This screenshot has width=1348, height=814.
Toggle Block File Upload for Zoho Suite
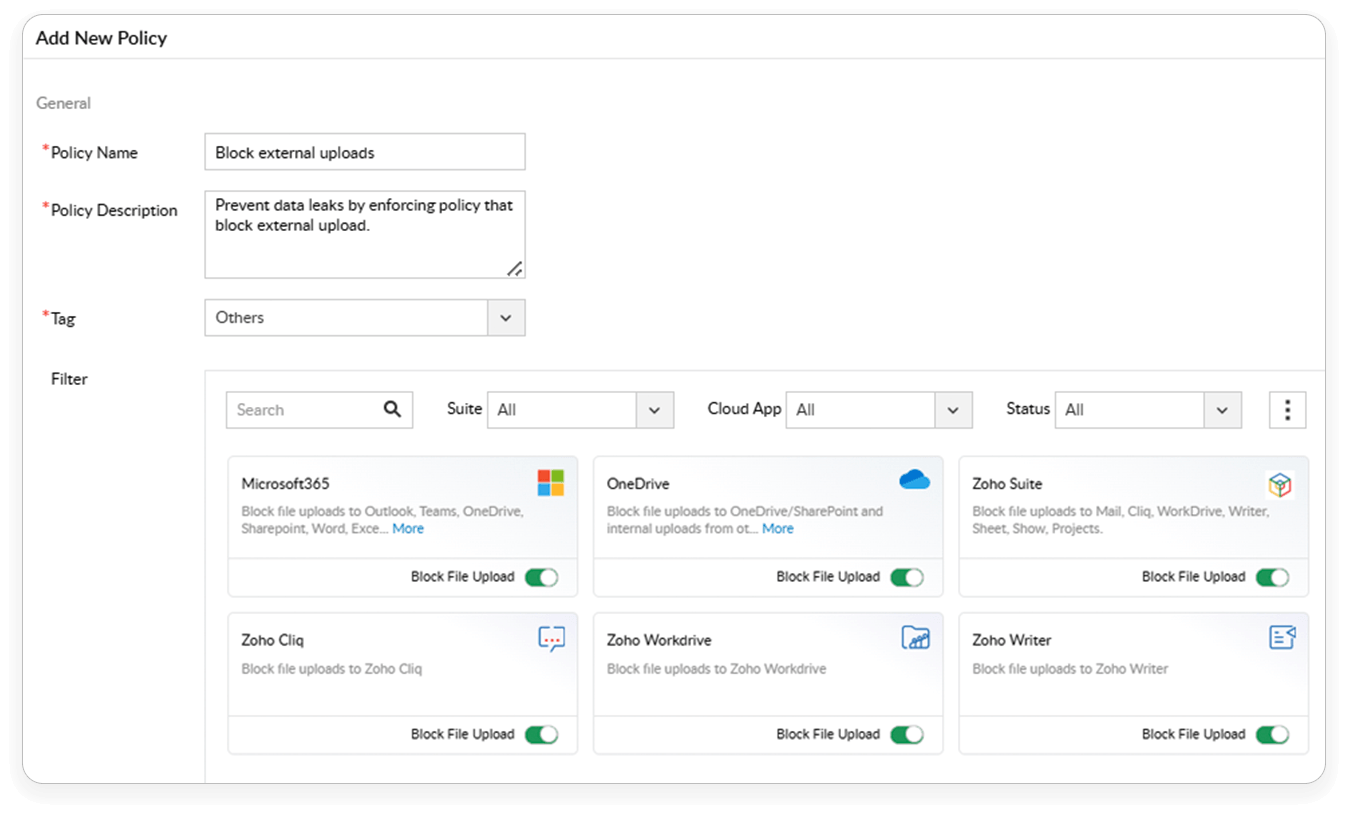[x=1273, y=577]
